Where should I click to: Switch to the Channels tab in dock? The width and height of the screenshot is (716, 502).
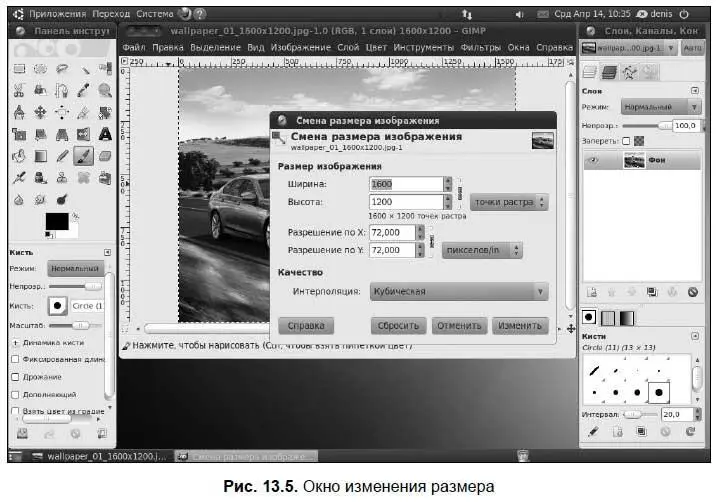pos(609,72)
